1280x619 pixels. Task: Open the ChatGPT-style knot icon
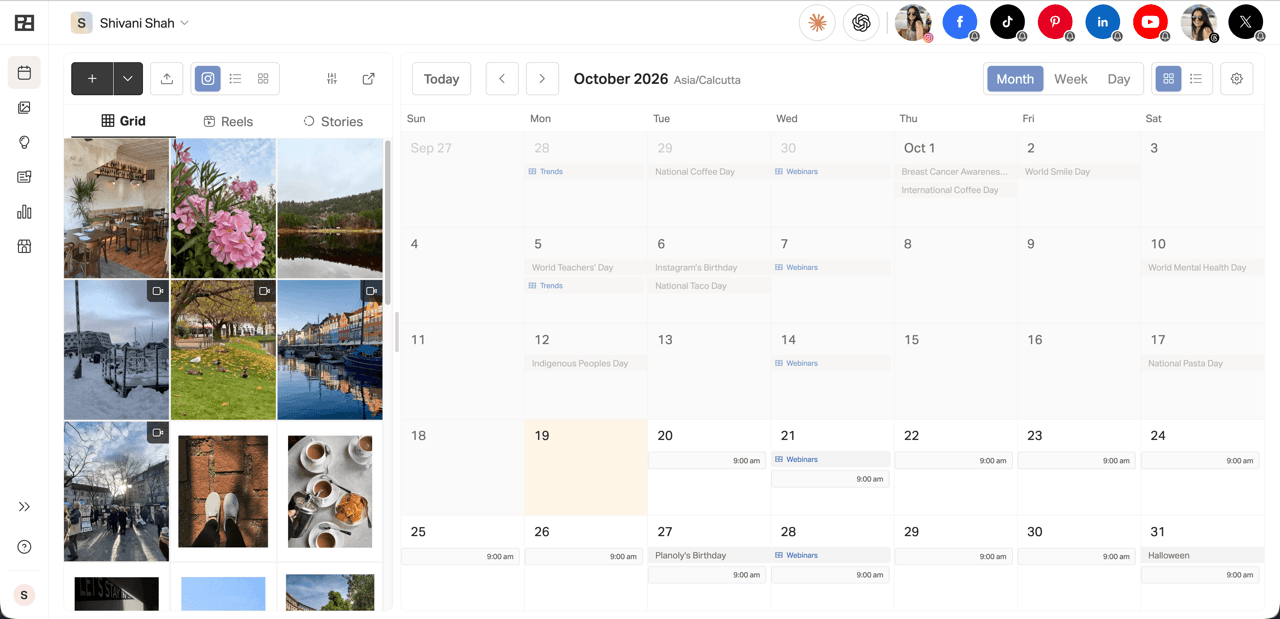point(861,22)
